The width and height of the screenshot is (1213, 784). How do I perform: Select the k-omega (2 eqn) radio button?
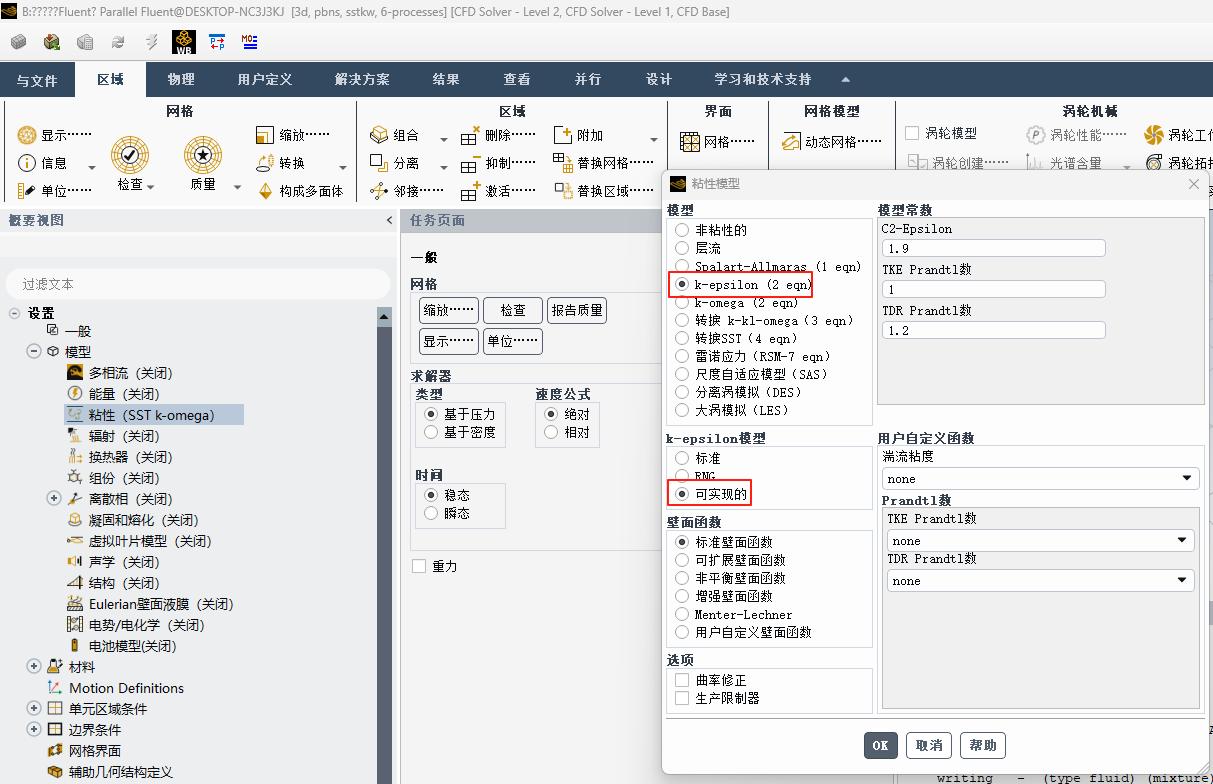click(682, 302)
